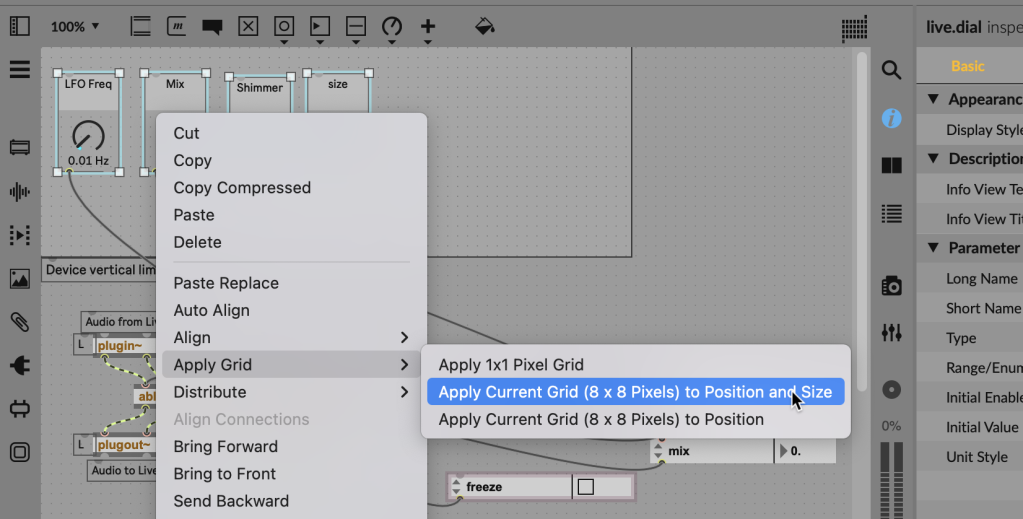
Task: Select the Basic inspector tab
Action: [x=967, y=66]
